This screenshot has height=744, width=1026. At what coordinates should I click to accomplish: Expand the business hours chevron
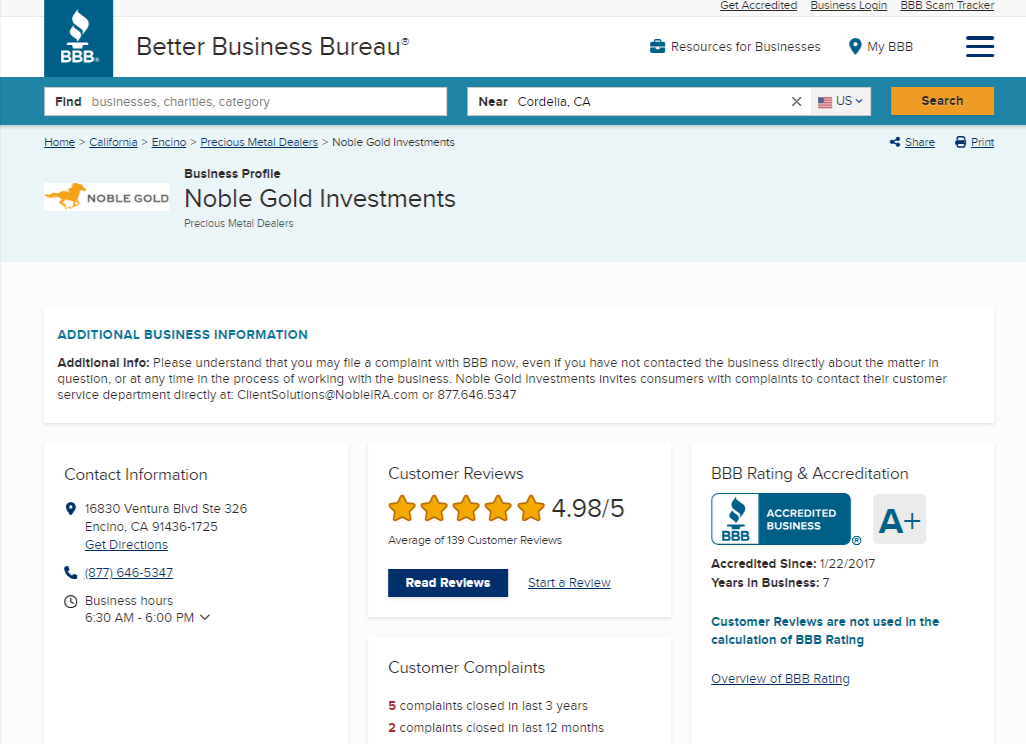(x=205, y=617)
